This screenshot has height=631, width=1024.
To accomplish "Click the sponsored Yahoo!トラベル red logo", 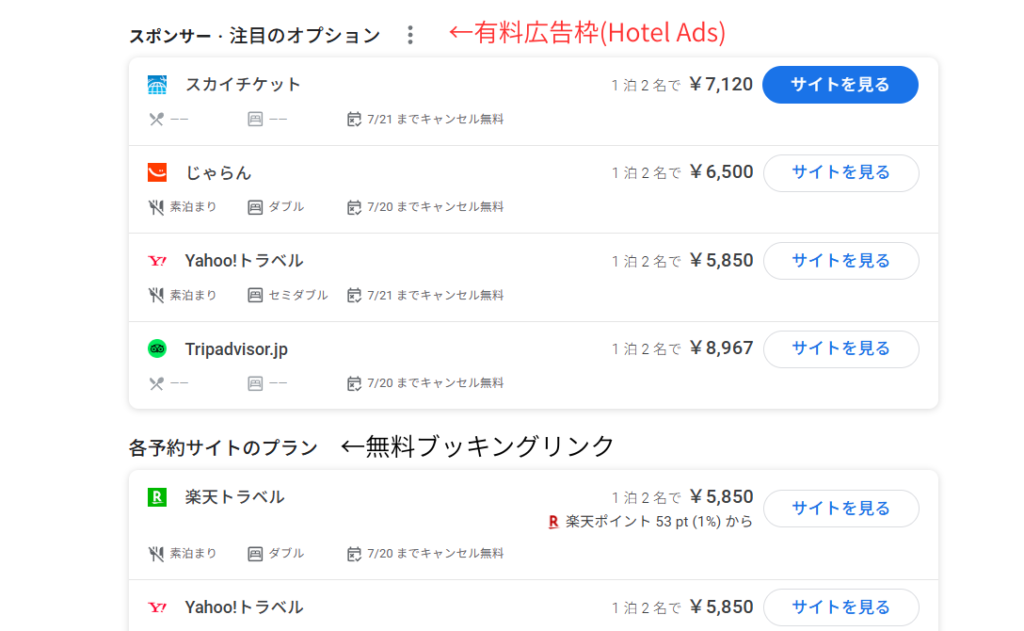I will [x=157, y=261].
